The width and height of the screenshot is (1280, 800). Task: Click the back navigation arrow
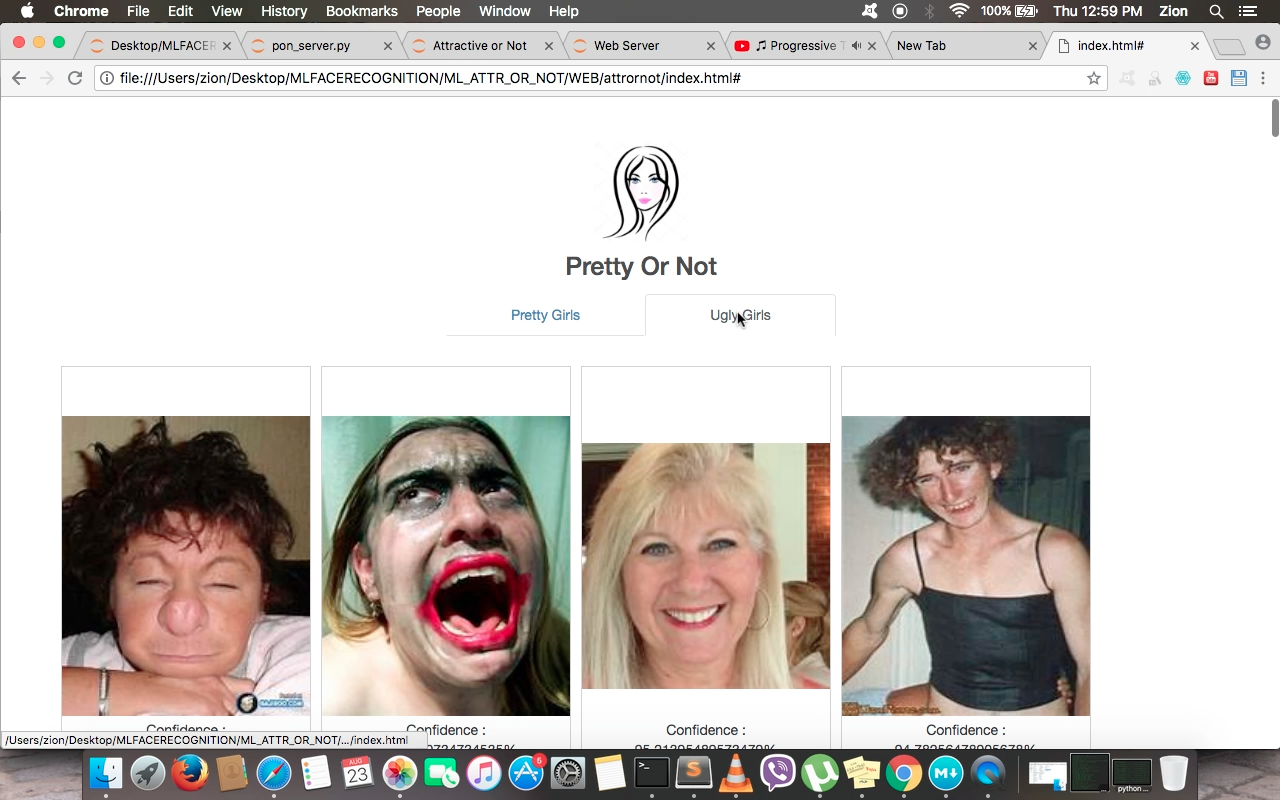point(19,78)
